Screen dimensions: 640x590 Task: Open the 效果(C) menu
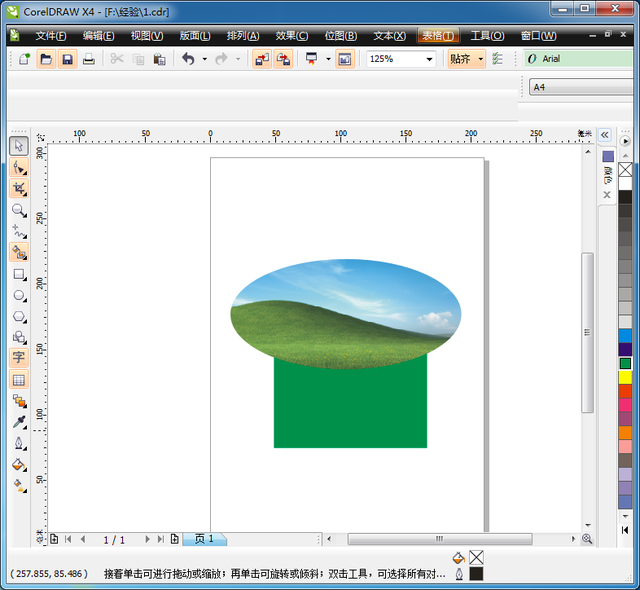pos(291,36)
